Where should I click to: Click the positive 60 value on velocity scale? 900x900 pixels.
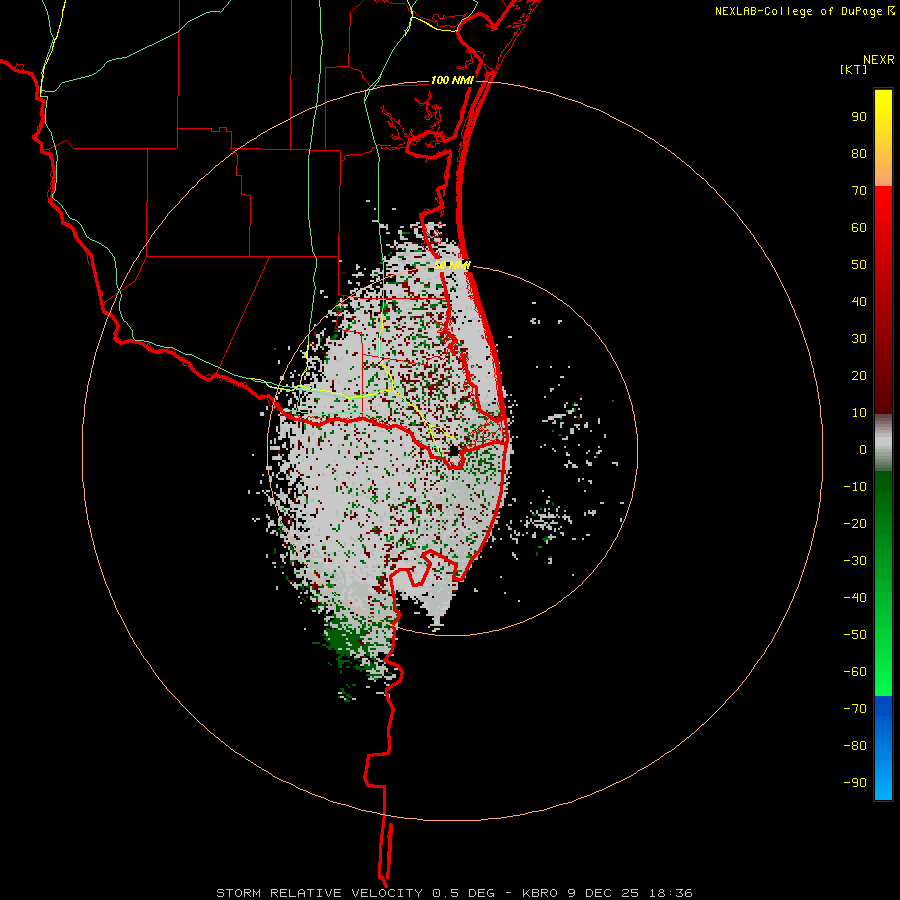click(859, 227)
